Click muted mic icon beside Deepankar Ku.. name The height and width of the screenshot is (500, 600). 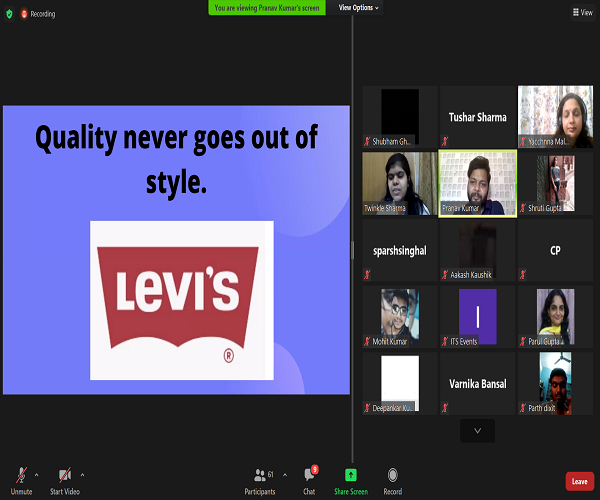coord(367,408)
